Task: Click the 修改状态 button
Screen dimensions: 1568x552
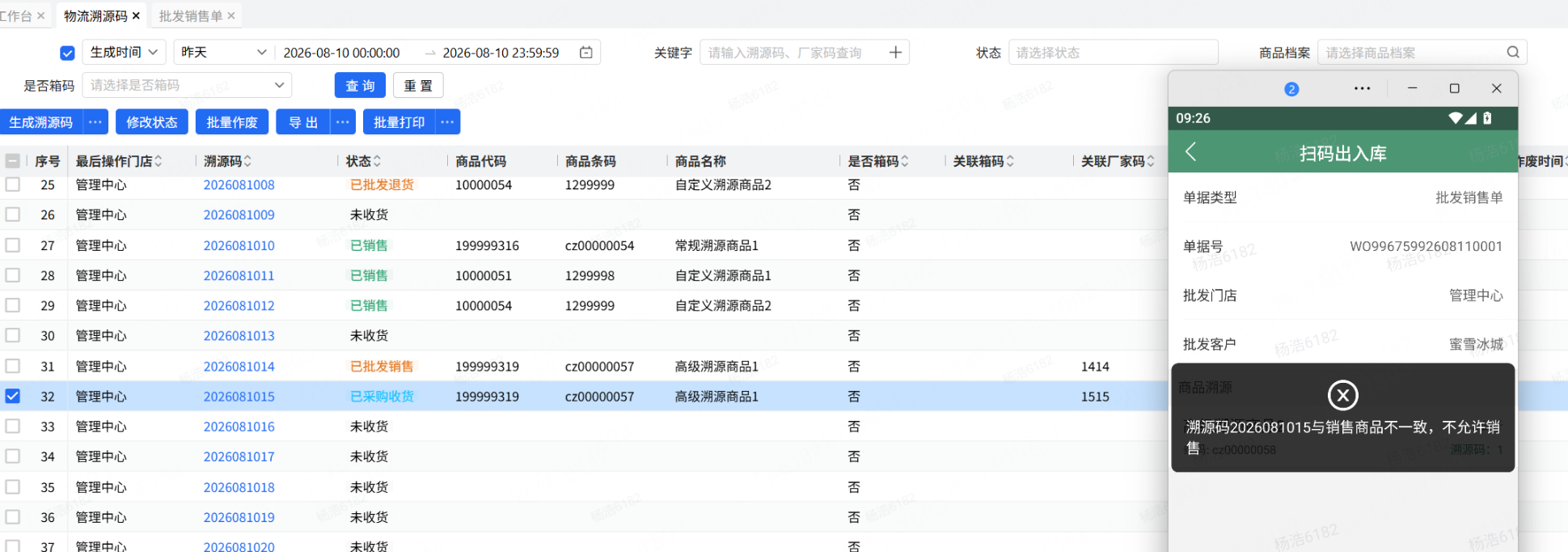Action: click(x=152, y=122)
